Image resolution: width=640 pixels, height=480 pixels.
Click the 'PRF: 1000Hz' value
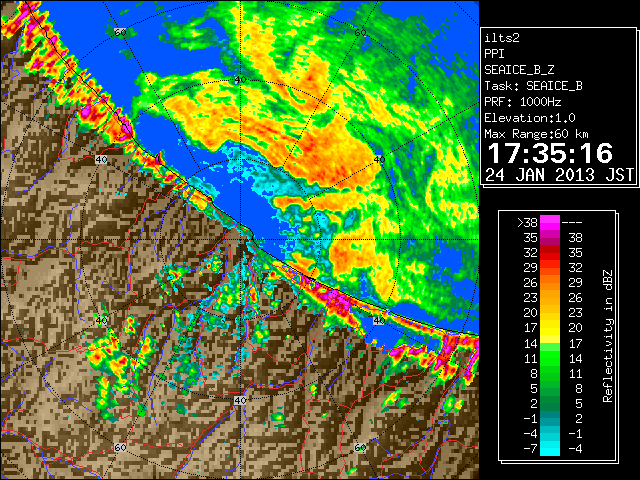click(x=522, y=102)
